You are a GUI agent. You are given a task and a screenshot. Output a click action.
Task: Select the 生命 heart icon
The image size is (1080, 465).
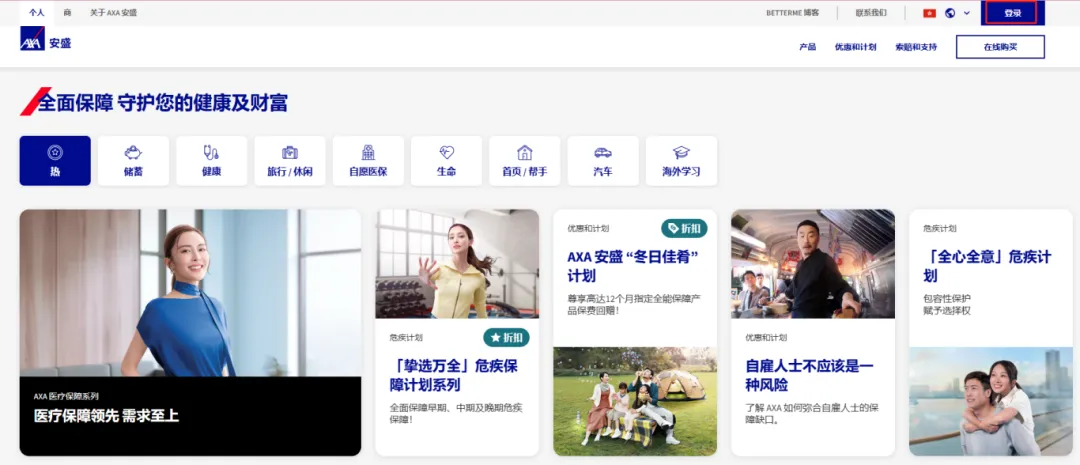(446, 152)
